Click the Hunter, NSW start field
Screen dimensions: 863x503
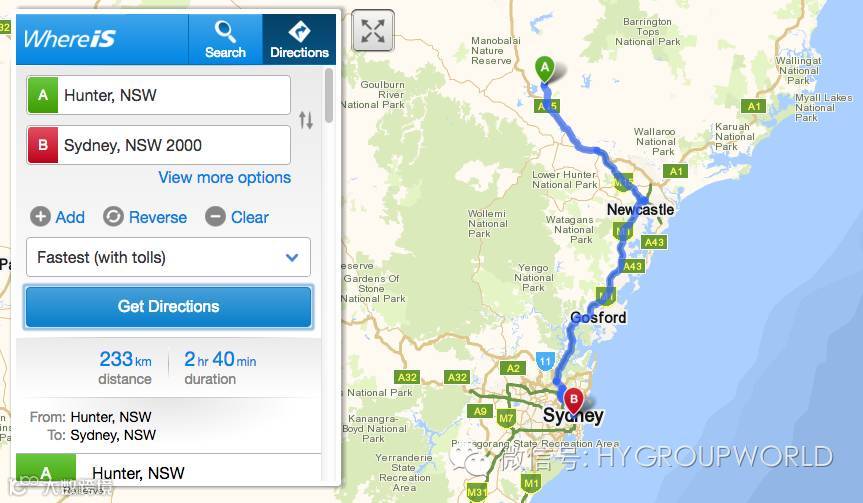159,95
